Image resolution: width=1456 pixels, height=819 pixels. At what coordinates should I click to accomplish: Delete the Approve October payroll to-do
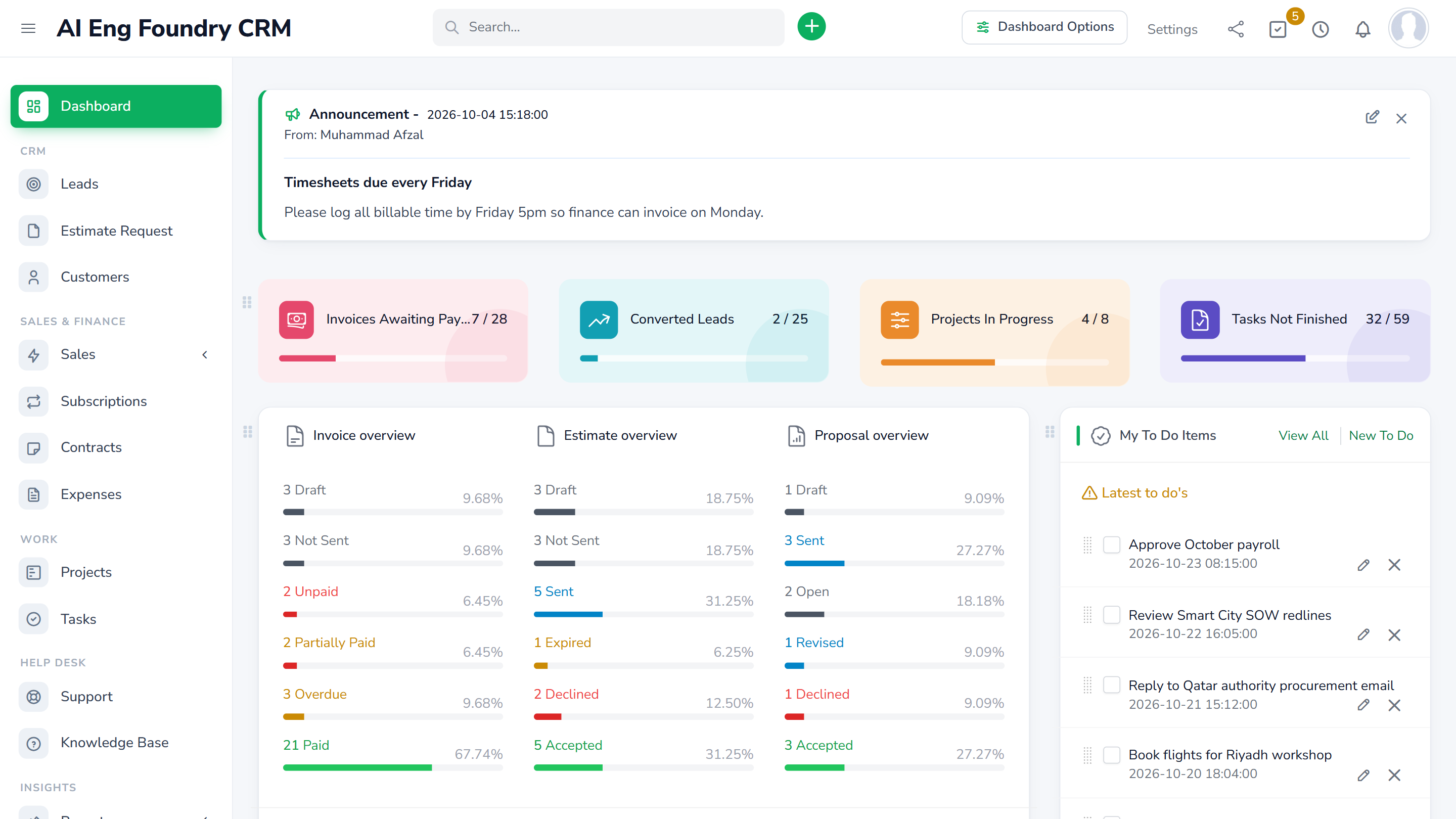[x=1394, y=565]
